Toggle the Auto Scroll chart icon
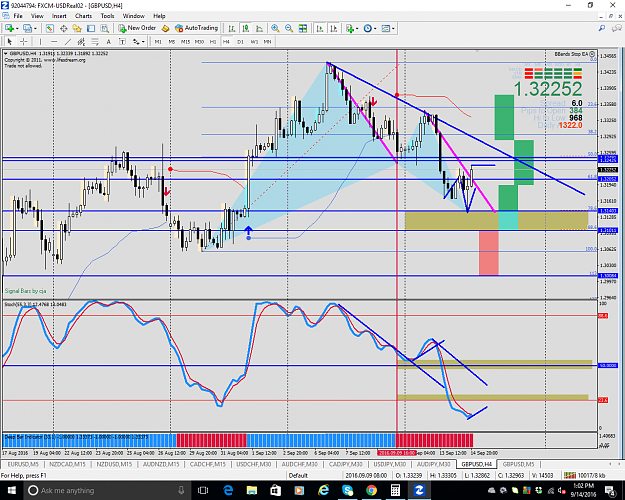The height and width of the screenshot is (500, 625). coord(320,28)
